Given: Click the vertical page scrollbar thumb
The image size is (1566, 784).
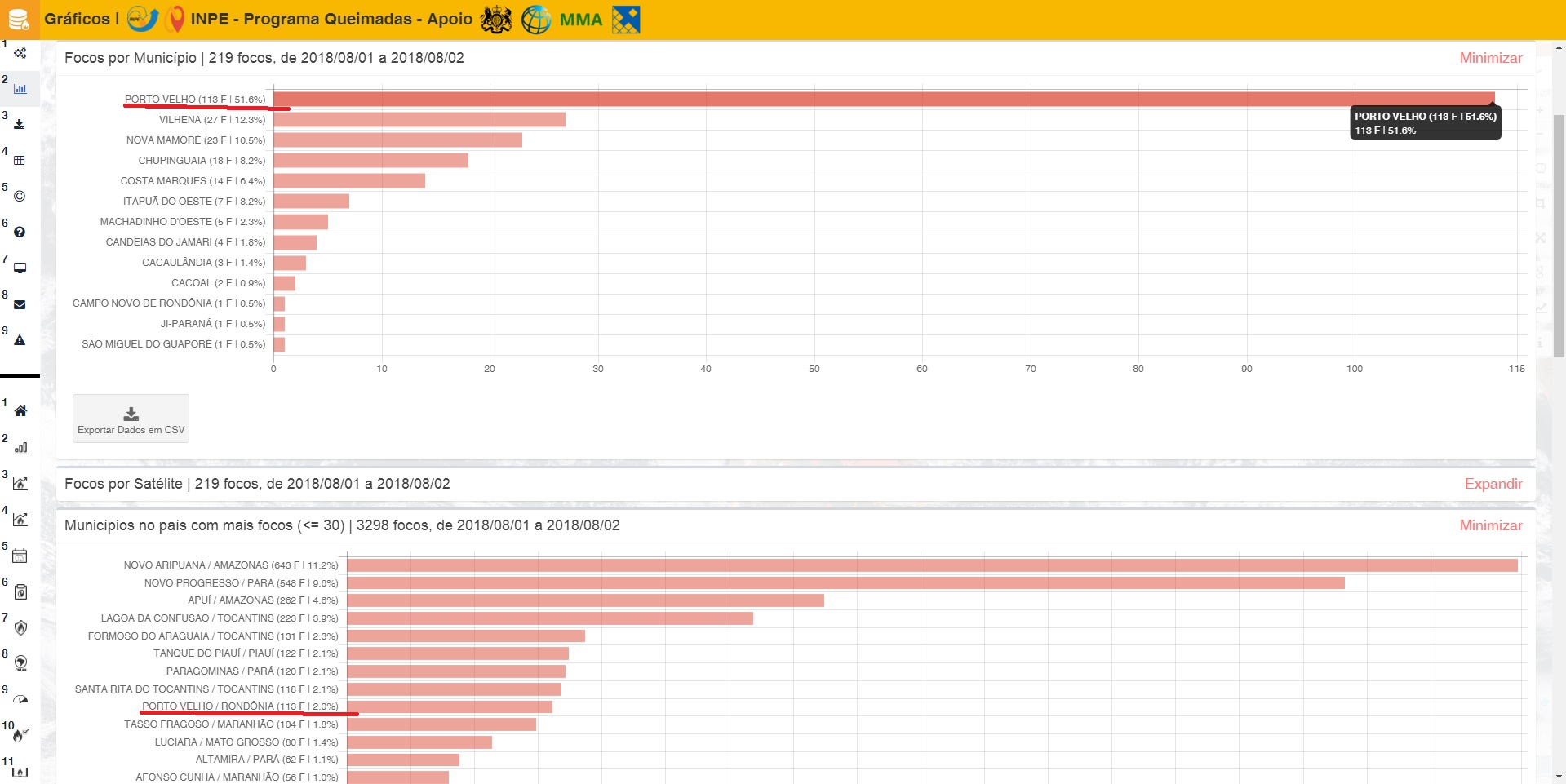Looking at the screenshot, I should point(1559,237).
